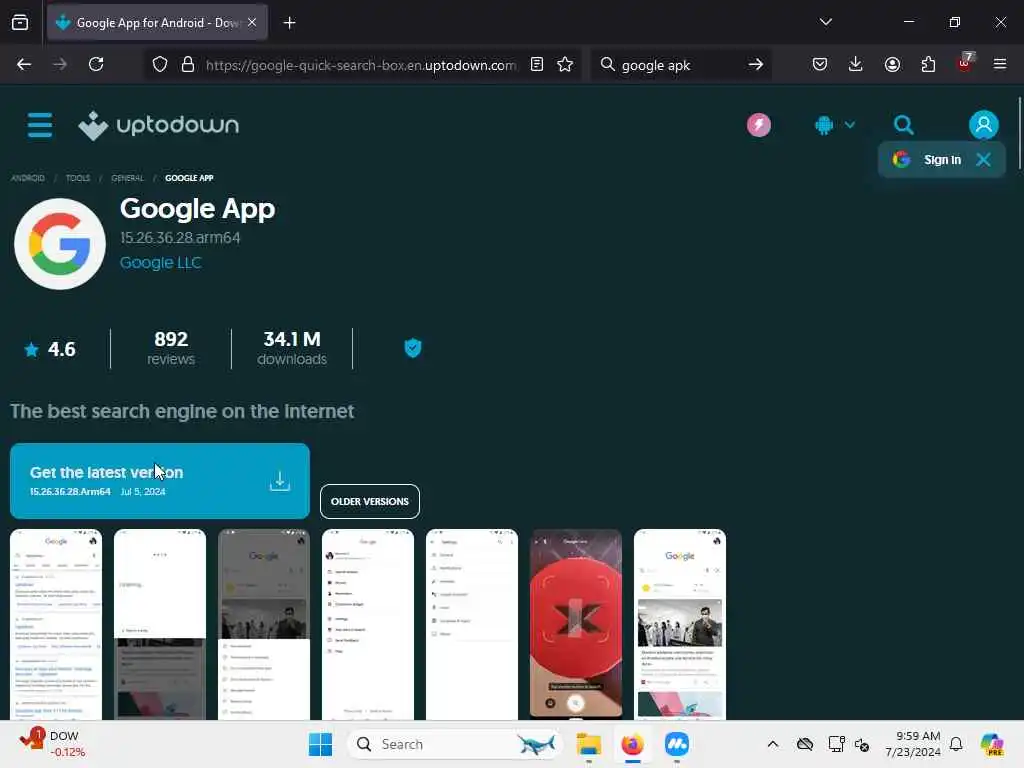Dismiss the Google Sign in popup
Image resolution: width=1024 pixels, height=768 pixels.
pyautogui.click(x=983, y=159)
